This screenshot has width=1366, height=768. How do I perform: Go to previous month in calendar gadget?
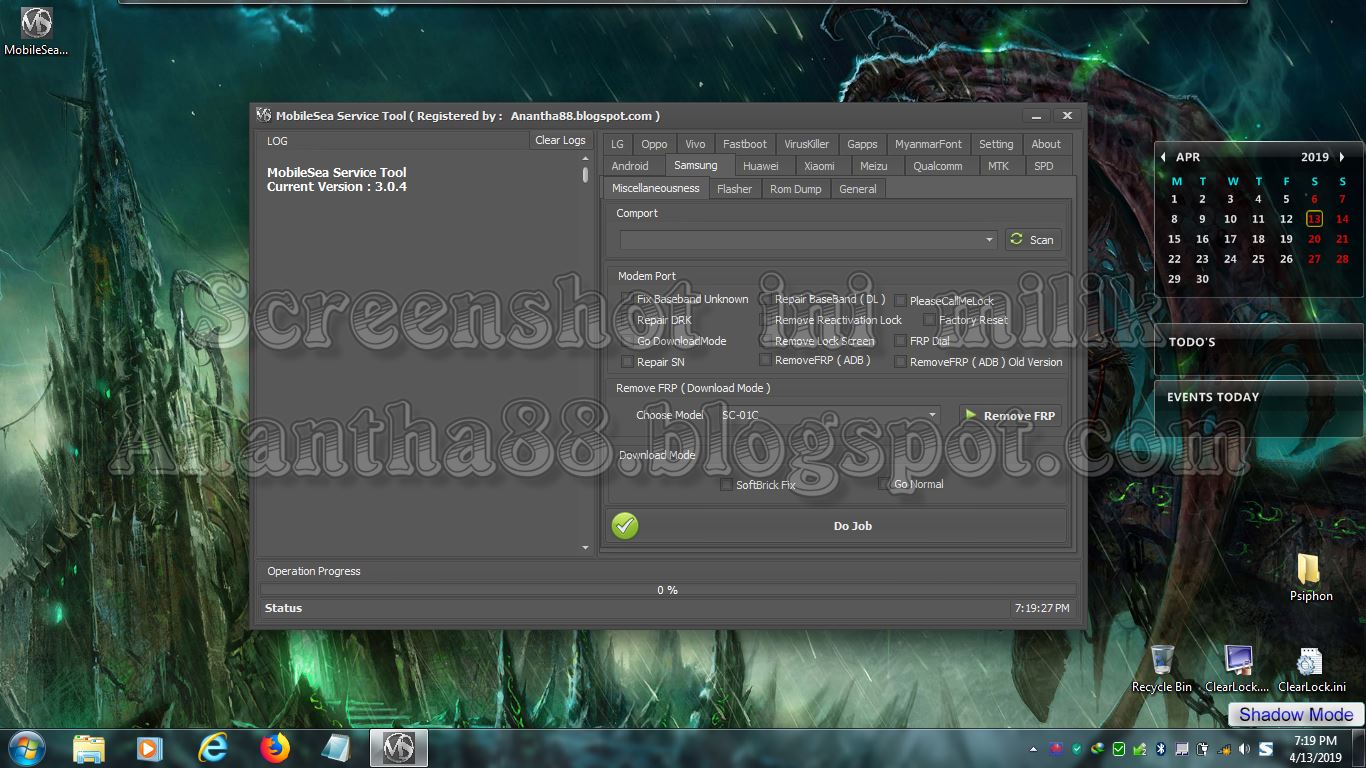pos(1163,157)
